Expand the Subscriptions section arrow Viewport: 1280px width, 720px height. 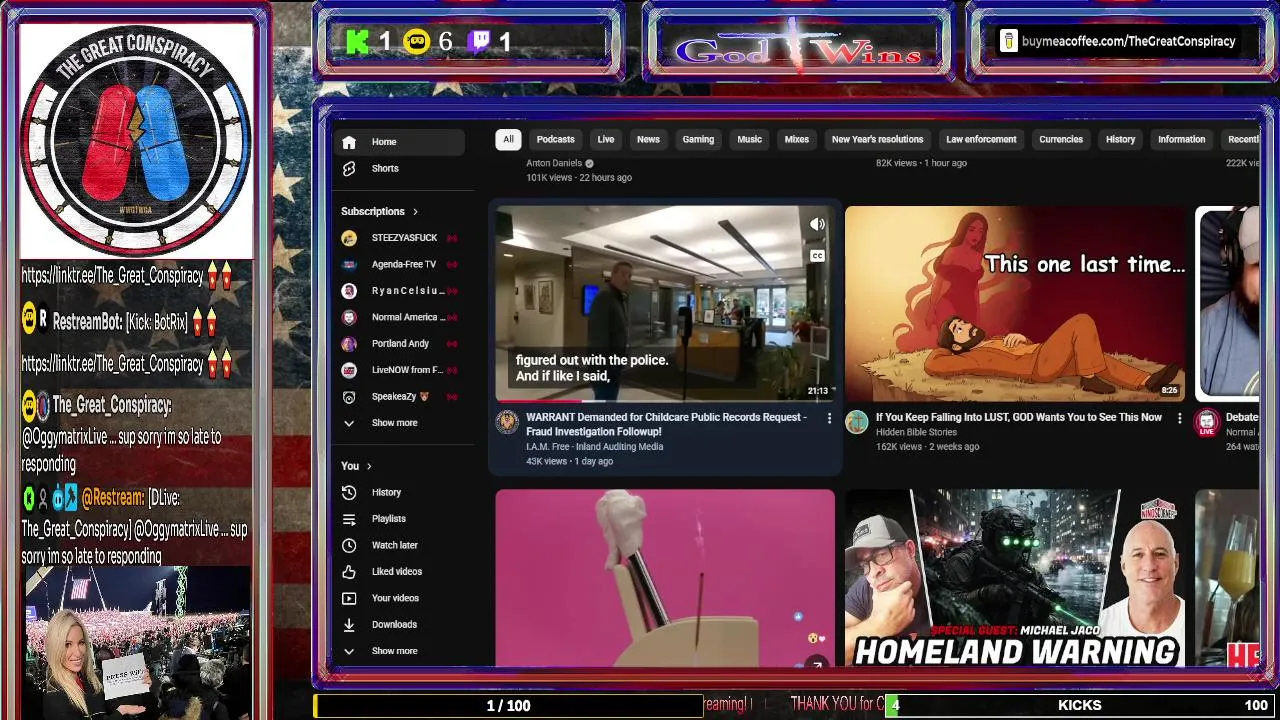pyautogui.click(x=415, y=212)
